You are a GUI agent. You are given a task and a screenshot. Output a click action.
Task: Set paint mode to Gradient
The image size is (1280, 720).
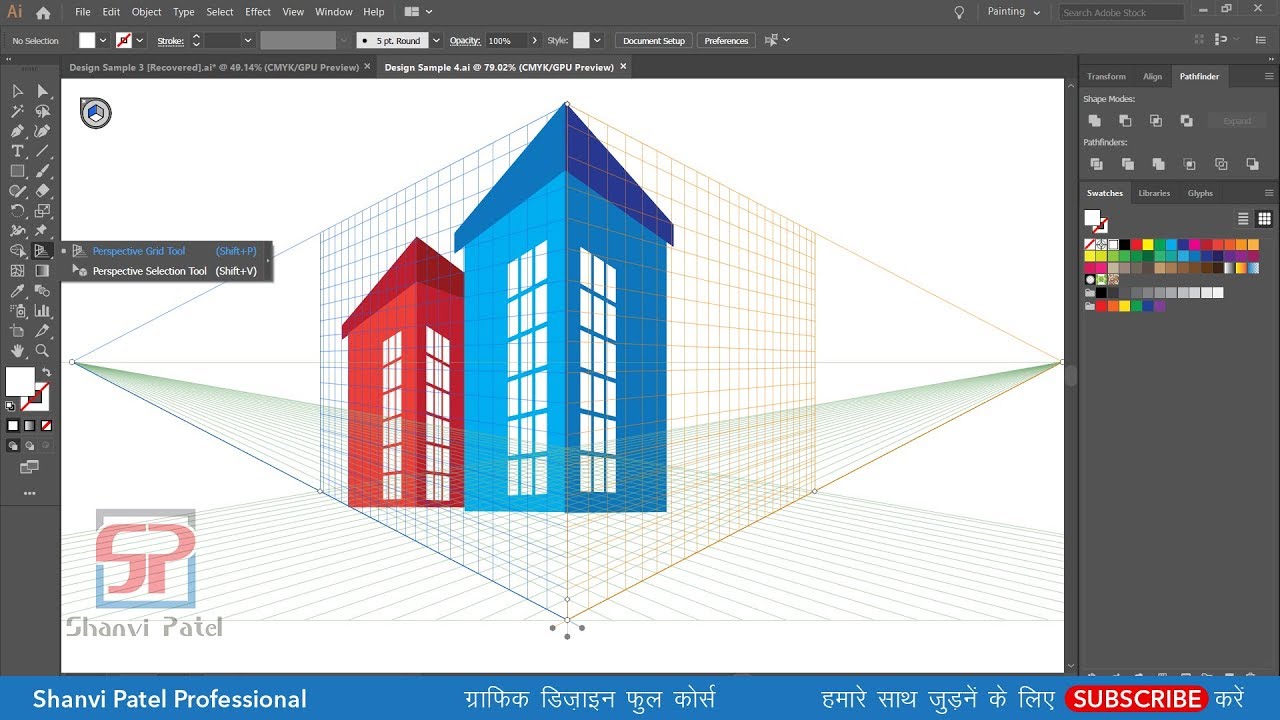coord(29,426)
